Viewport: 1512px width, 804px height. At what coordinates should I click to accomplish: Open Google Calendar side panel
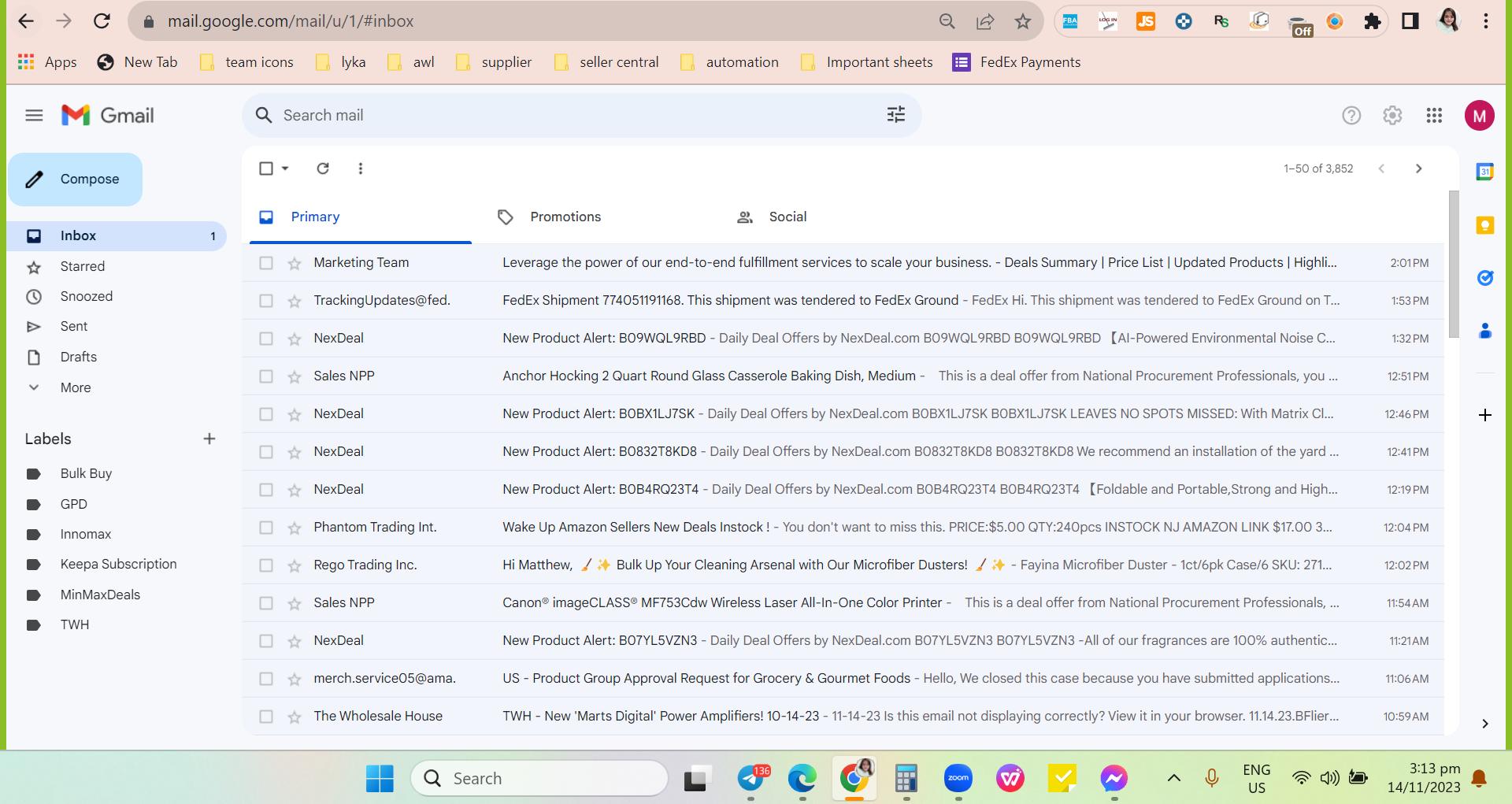point(1485,172)
